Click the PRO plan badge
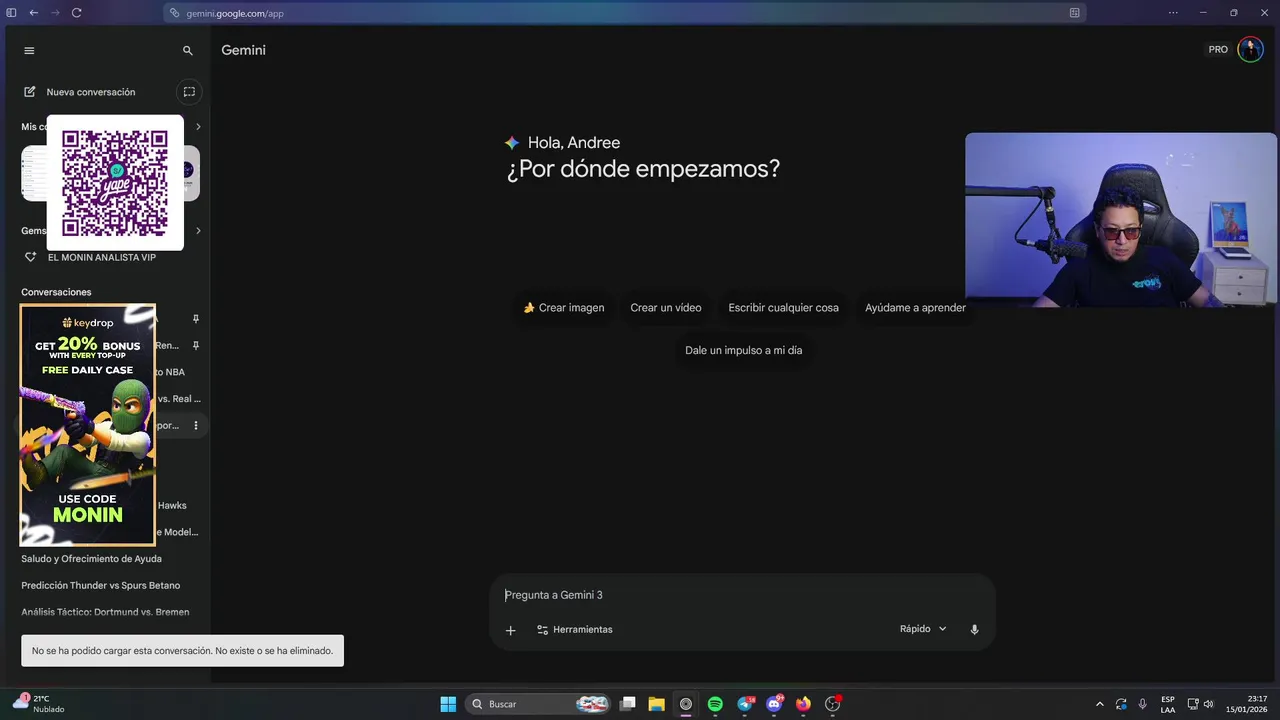The width and height of the screenshot is (1280, 720). pos(1218,50)
